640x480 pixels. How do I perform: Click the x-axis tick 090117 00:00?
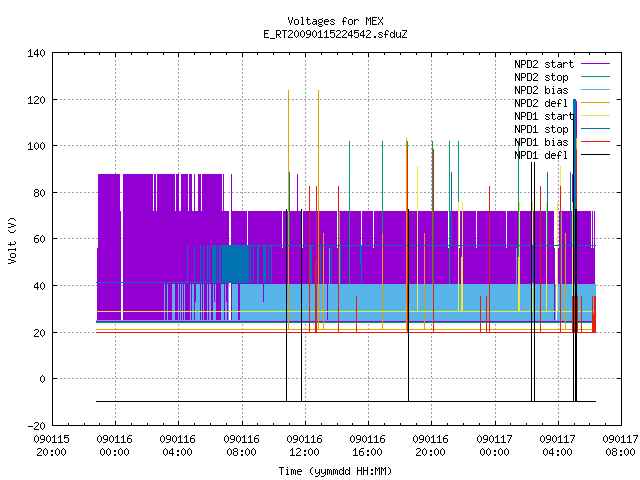(x=494, y=446)
